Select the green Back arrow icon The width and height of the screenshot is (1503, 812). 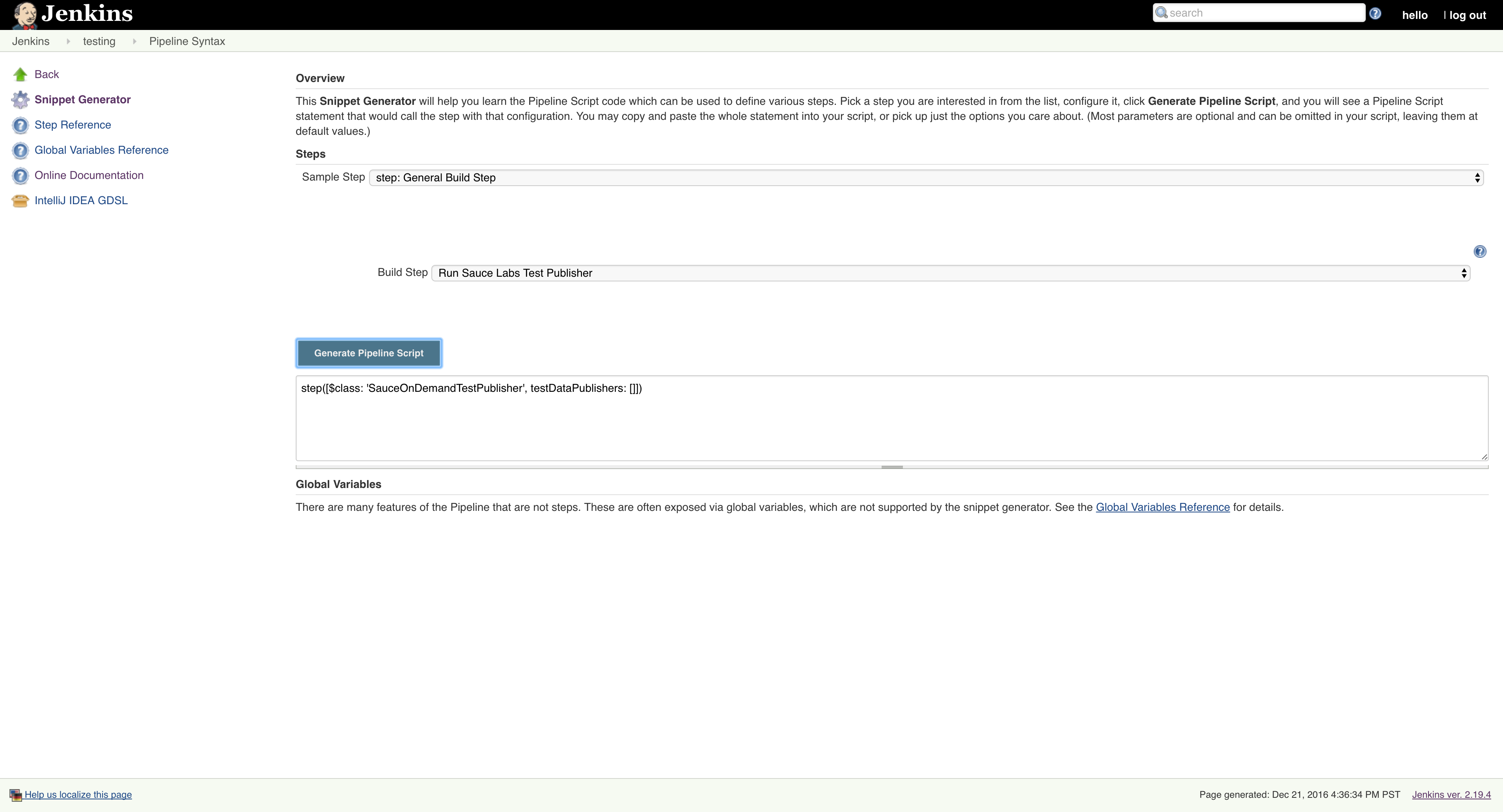[21, 73]
